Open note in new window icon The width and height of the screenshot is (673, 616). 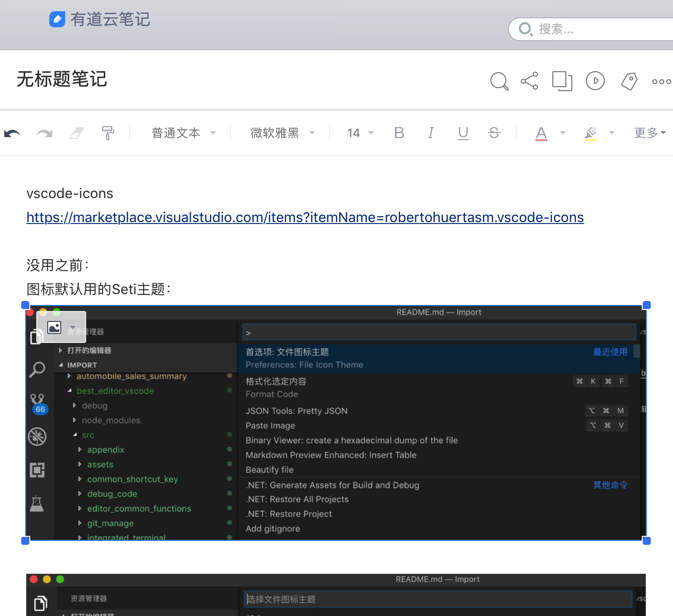562,81
